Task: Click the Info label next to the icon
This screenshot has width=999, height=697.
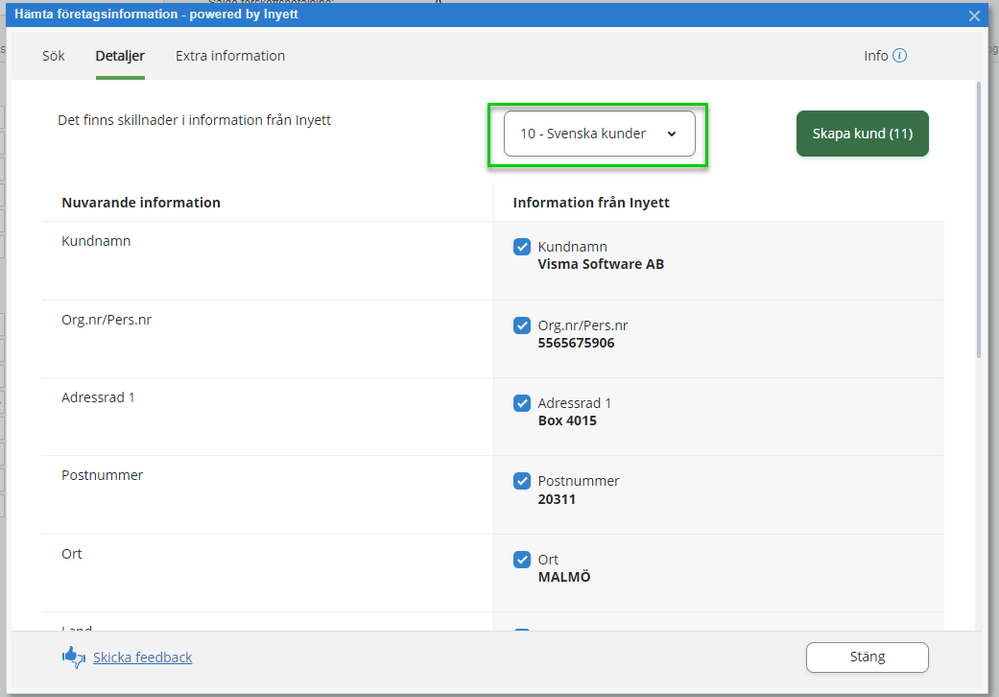Action: [x=875, y=56]
